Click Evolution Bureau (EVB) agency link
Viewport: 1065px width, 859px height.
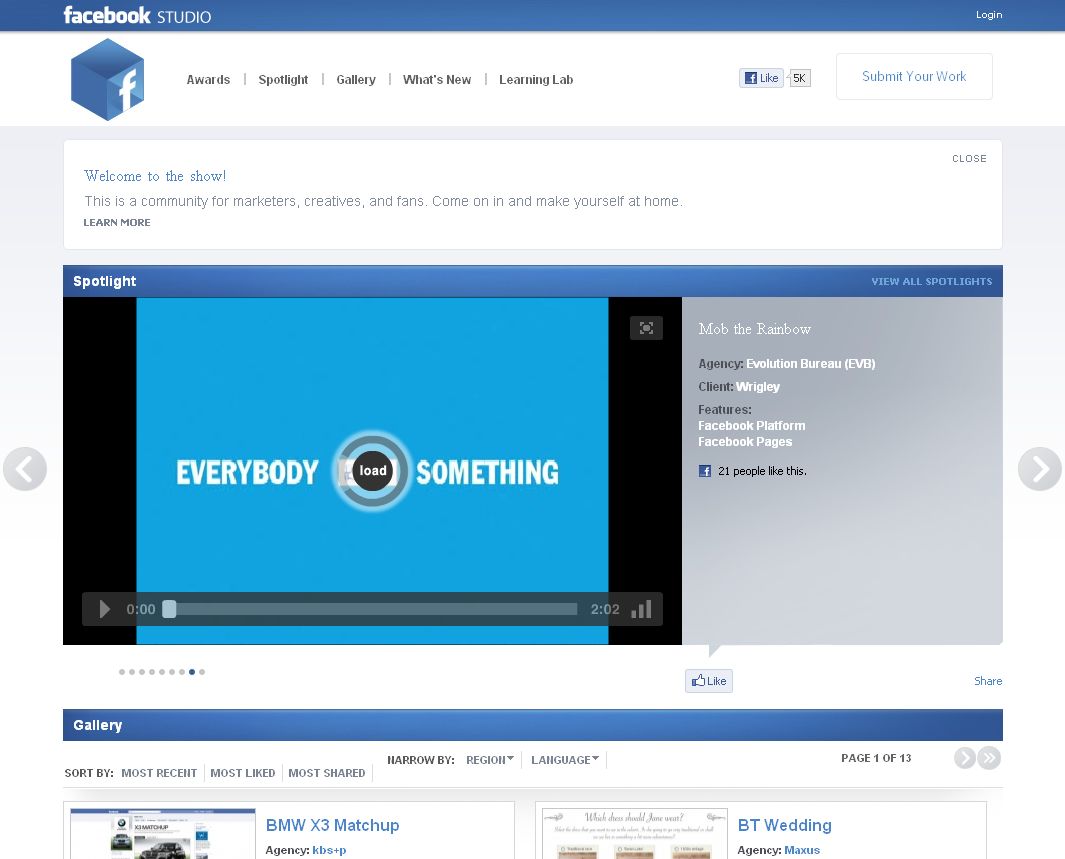pos(810,364)
